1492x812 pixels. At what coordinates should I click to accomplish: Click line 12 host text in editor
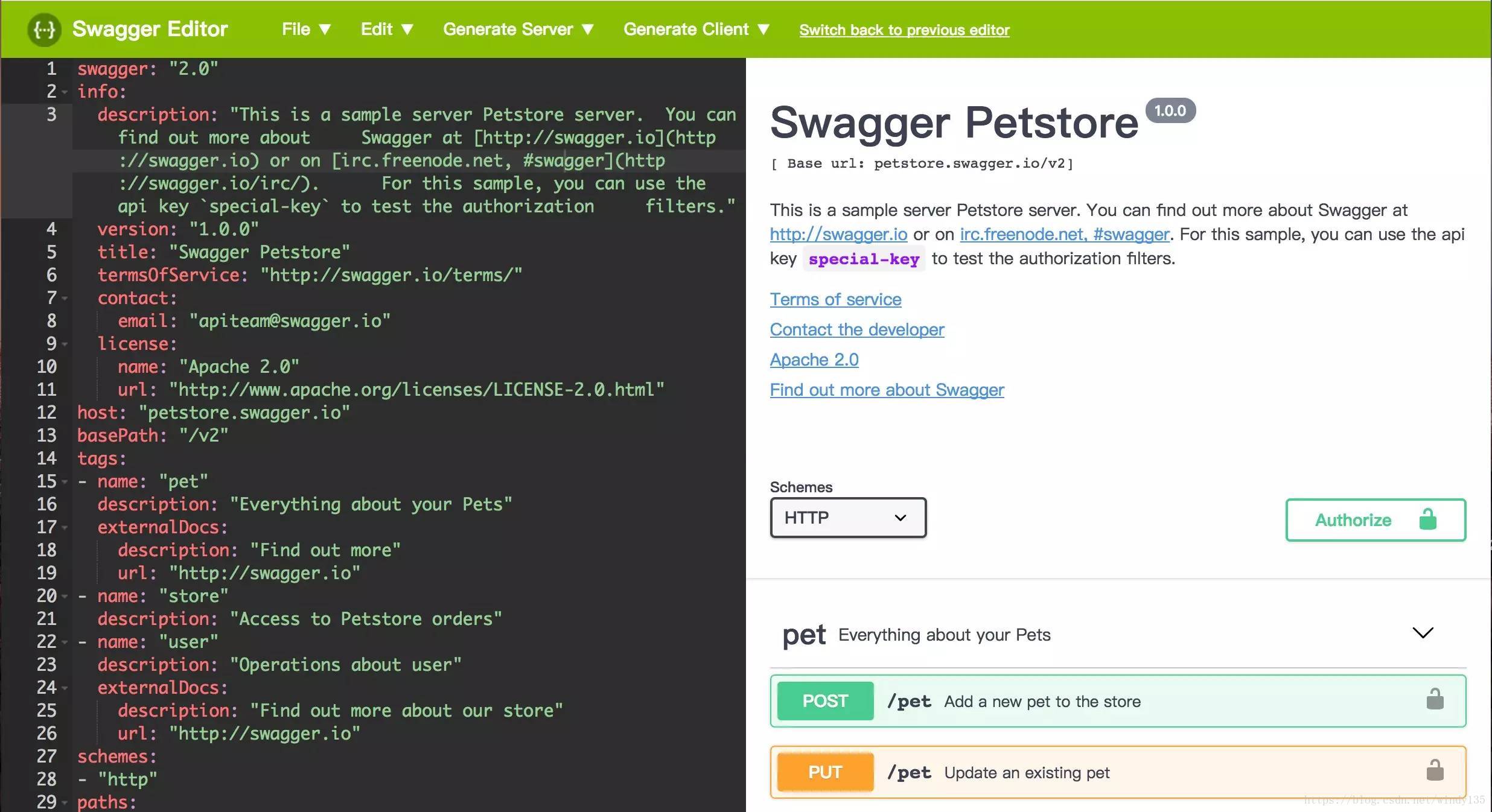click(213, 413)
